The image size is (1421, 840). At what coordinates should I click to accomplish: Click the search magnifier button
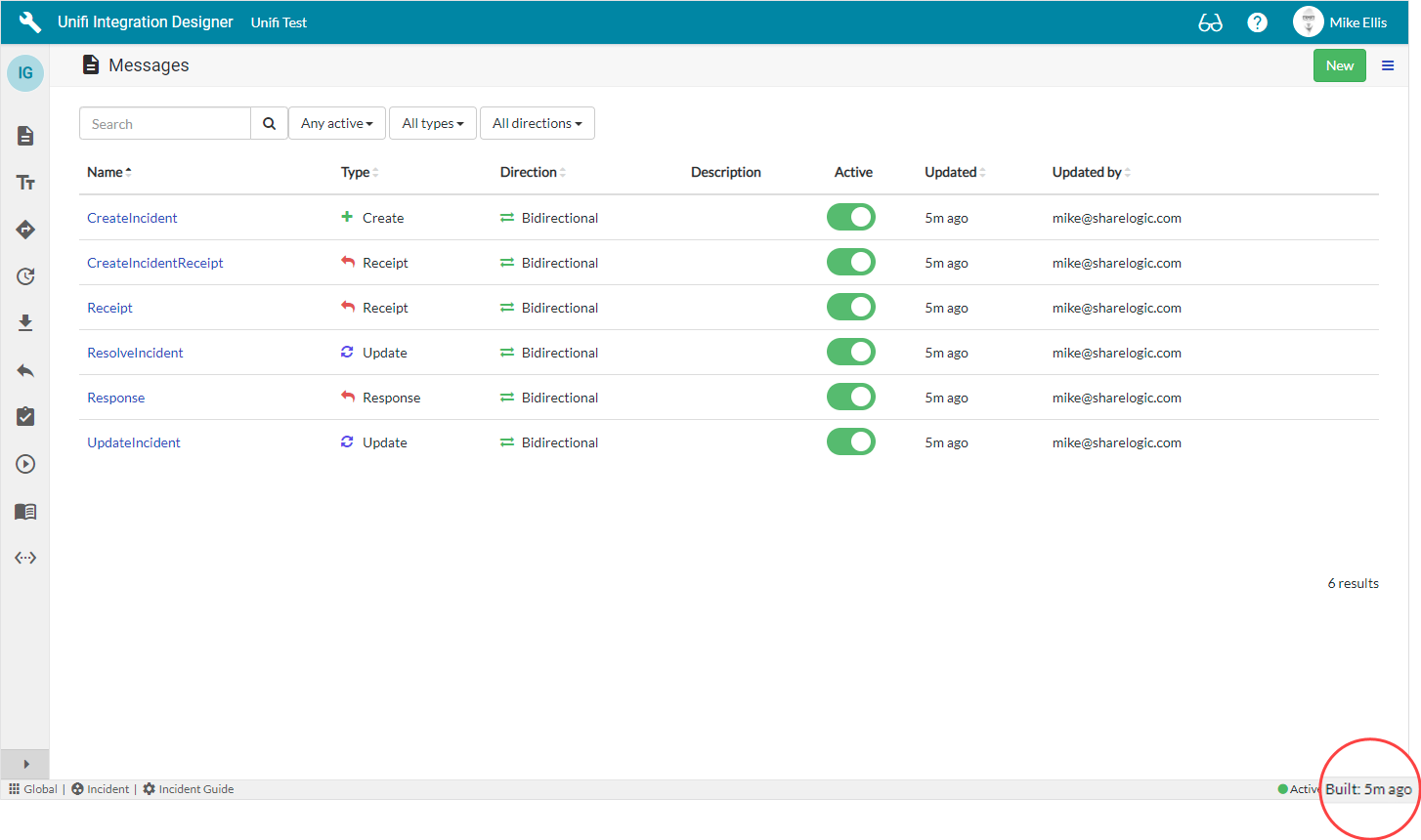(269, 124)
